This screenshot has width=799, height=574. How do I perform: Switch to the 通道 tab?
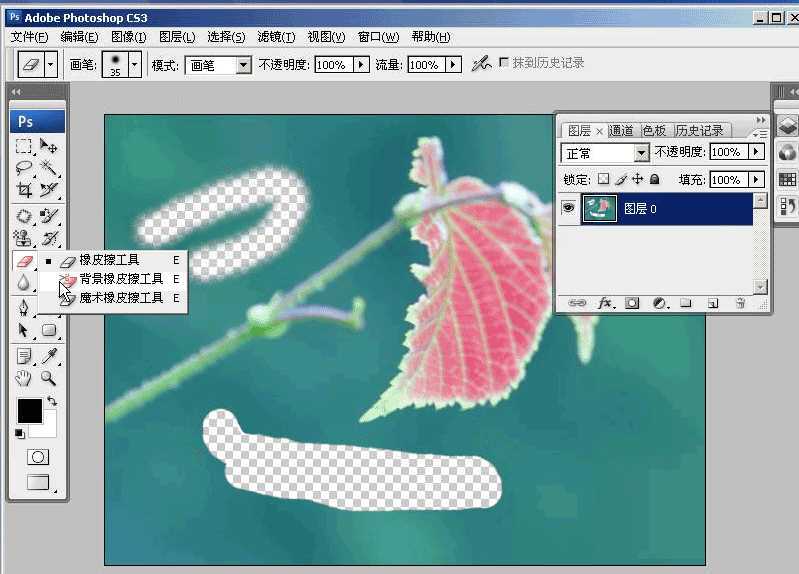[621, 131]
